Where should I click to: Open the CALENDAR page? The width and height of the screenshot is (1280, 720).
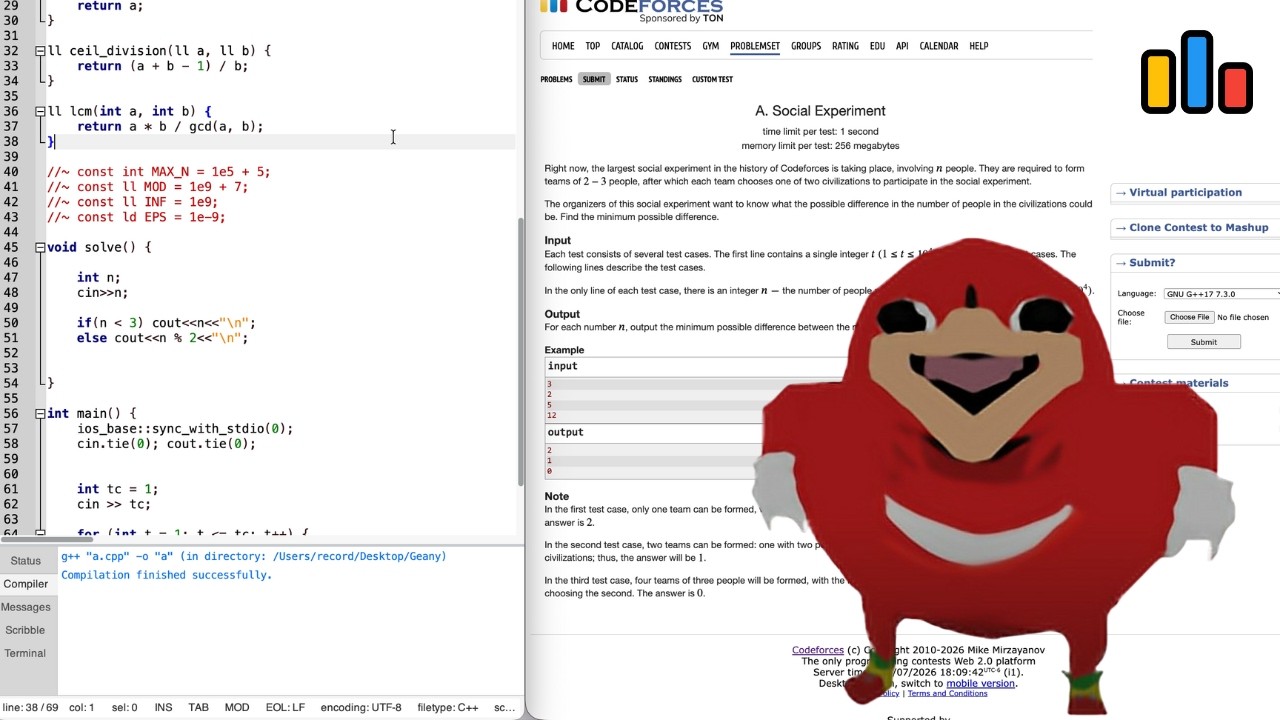coord(939,46)
